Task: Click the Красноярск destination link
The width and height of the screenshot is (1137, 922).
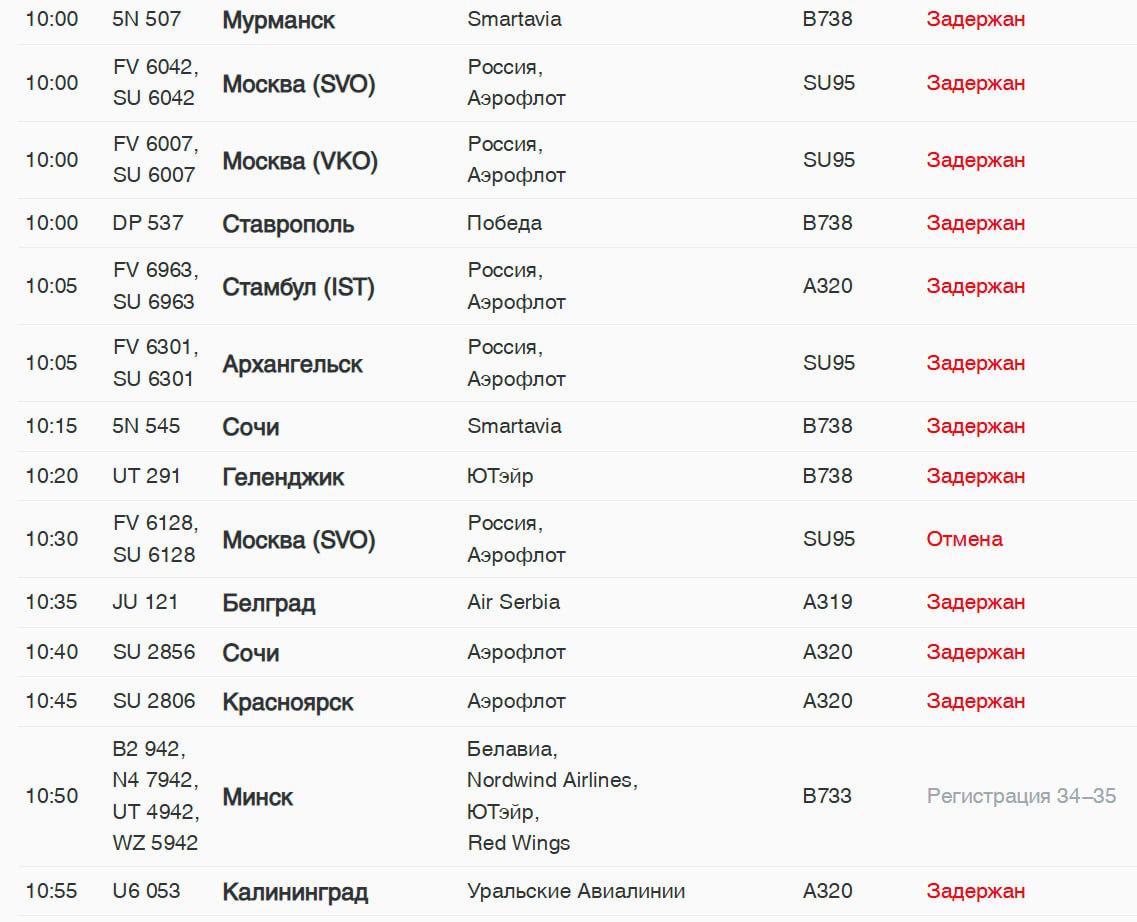Action: click(287, 702)
